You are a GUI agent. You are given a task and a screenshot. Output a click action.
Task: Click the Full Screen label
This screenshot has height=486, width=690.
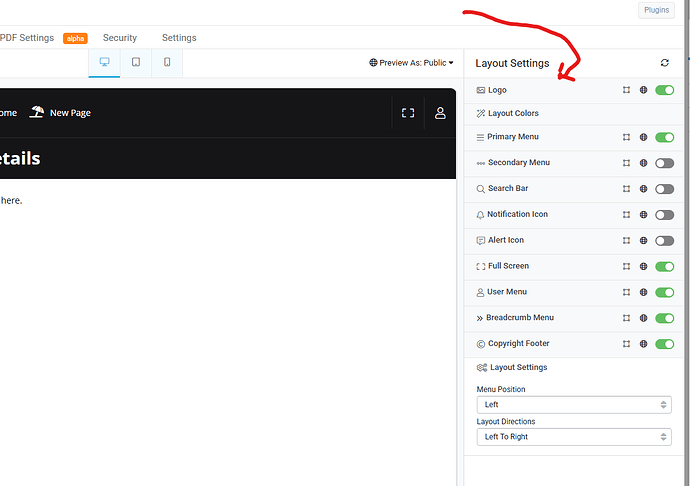tap(508, 266)
